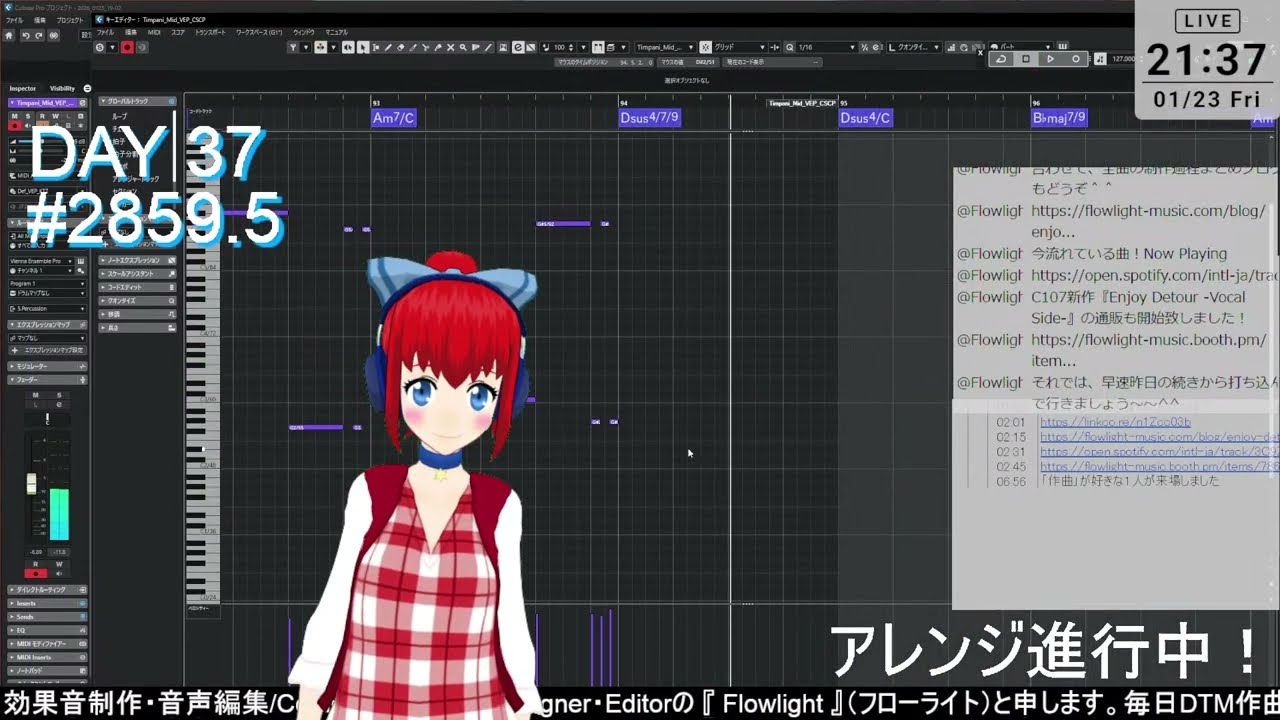Select the Object Selection arrow tool

362,47
